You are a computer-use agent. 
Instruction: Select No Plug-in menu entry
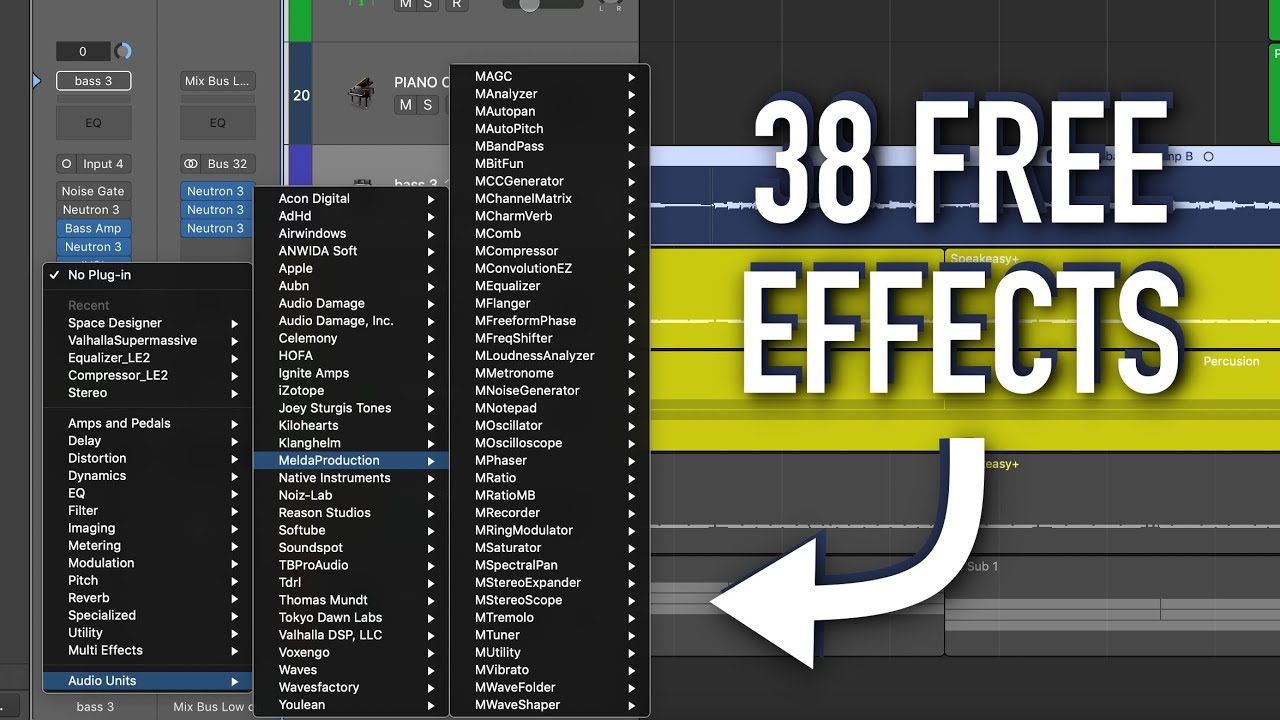[148, 275]
